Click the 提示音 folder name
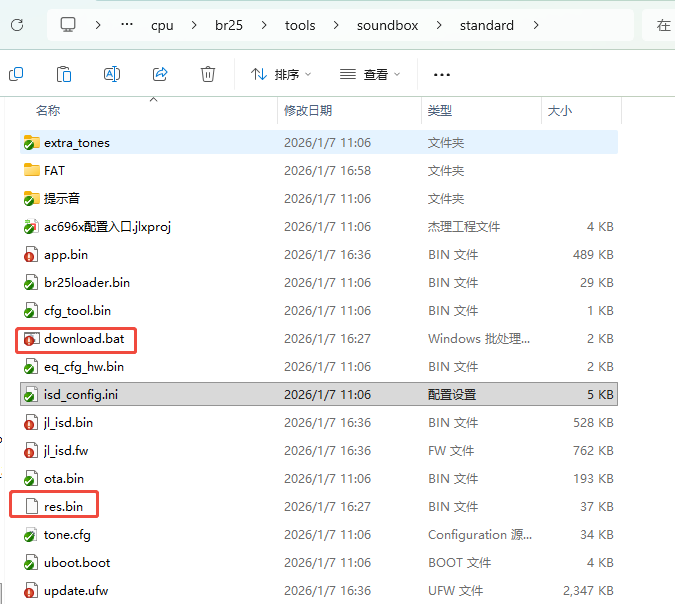This screenshot has width=675, height=604. coord(62,198)
